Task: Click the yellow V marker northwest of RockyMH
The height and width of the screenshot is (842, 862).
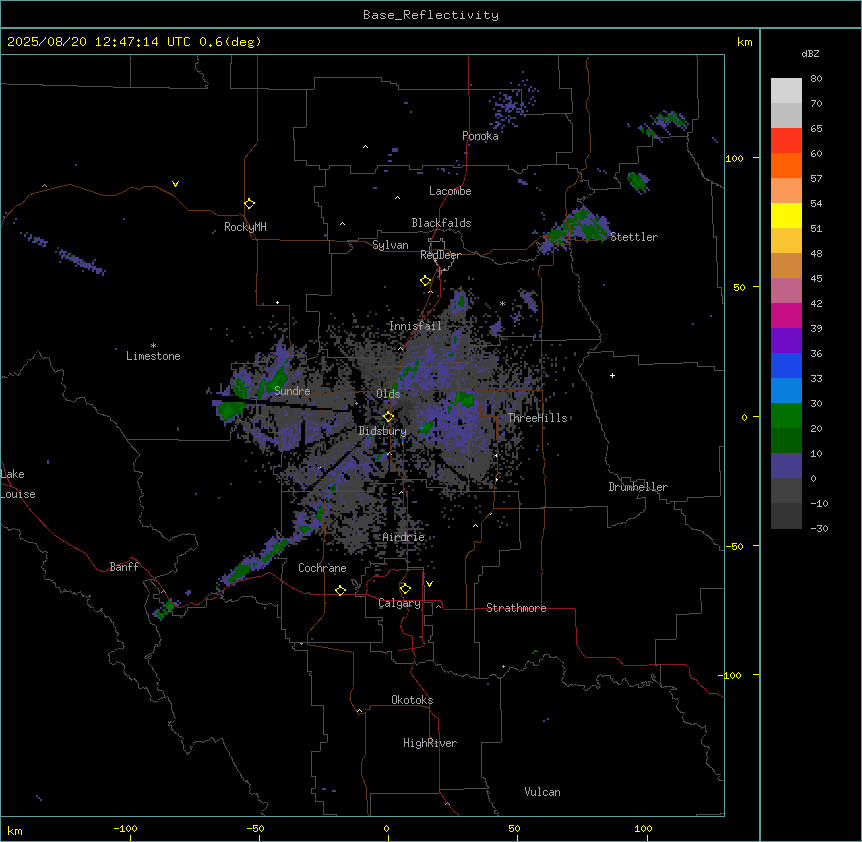Action: 175,184
